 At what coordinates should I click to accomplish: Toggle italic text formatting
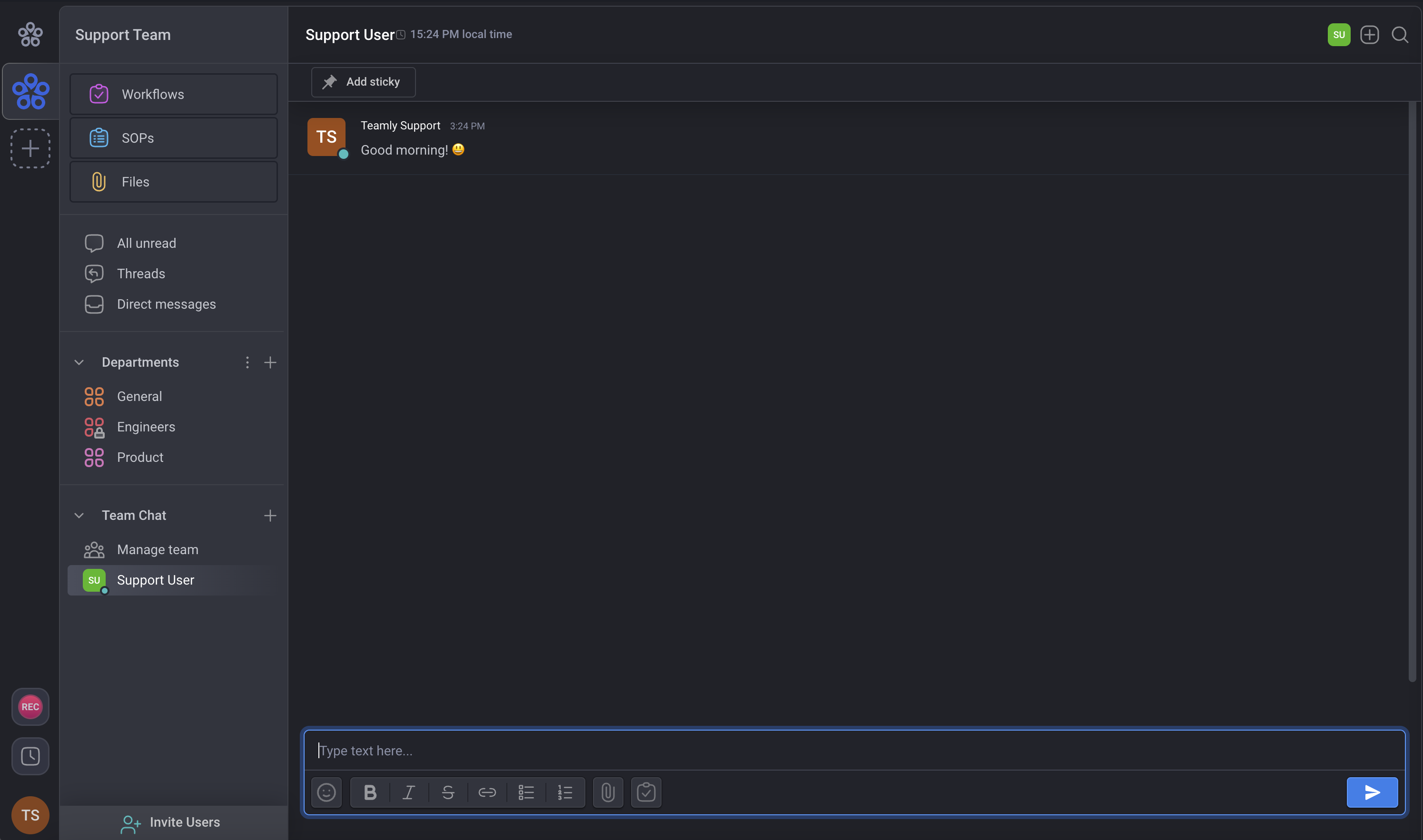point(409,792)
